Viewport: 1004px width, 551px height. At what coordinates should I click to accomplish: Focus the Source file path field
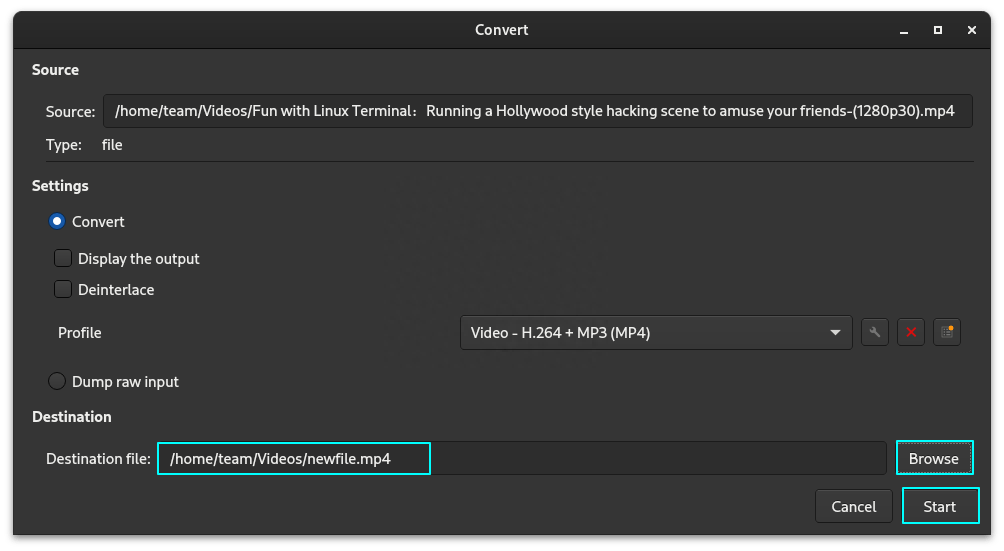[538, 111]
